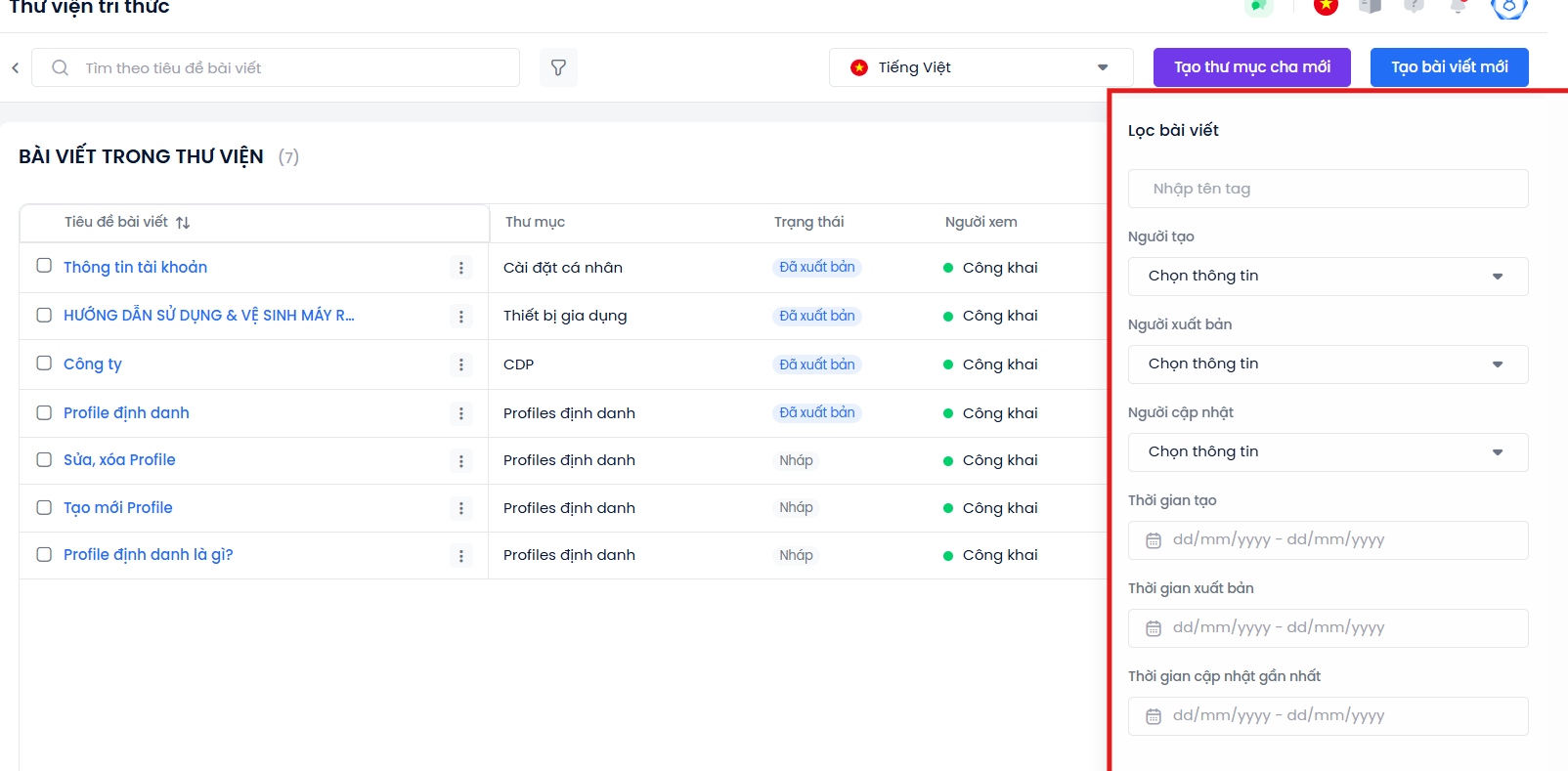Tick the checkbox for Thông tin tài khoản
The width and height of the screenshot is (1568, 771).
44,266
